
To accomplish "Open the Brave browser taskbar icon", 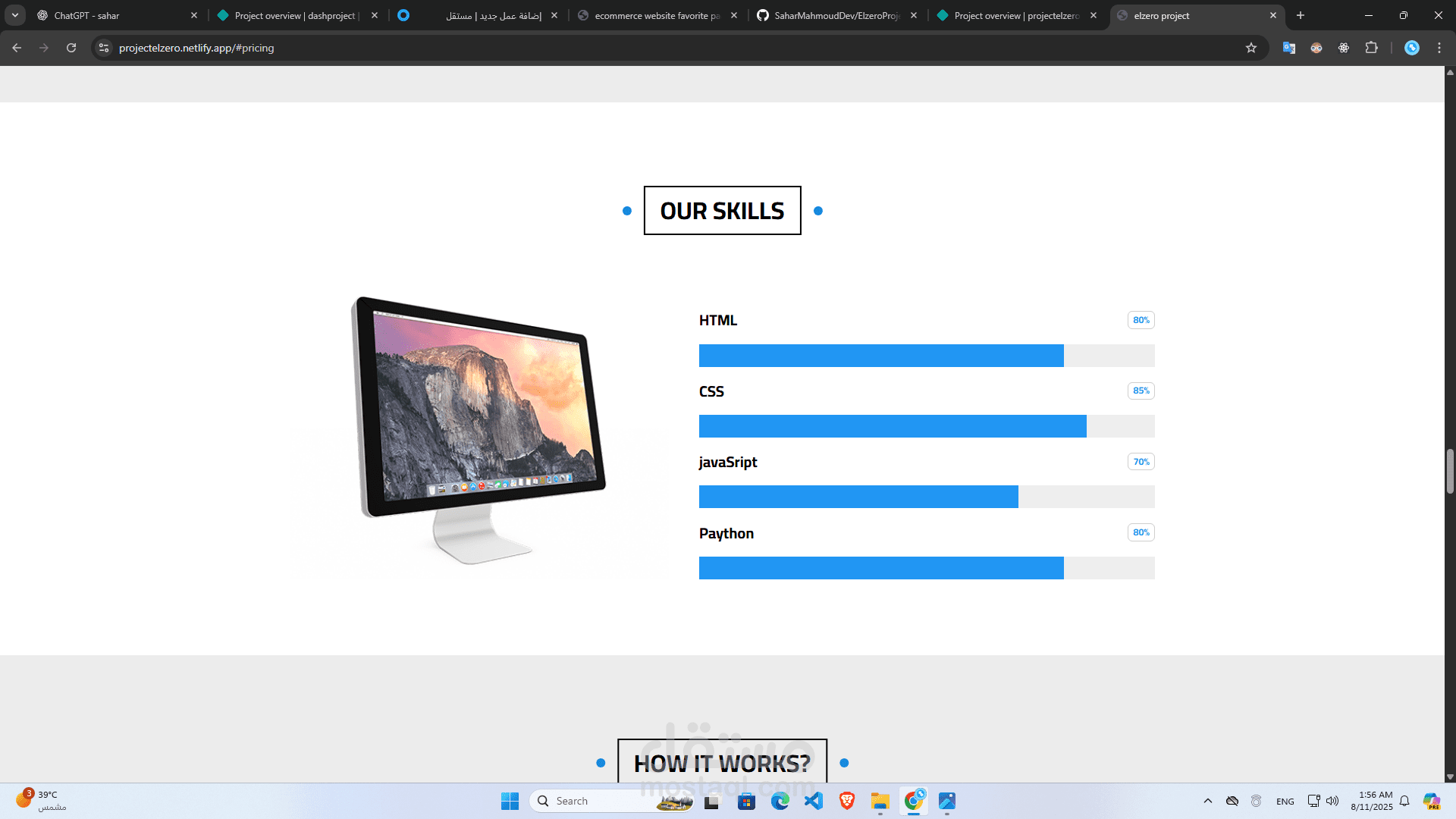I will click(x=847, y=801).
